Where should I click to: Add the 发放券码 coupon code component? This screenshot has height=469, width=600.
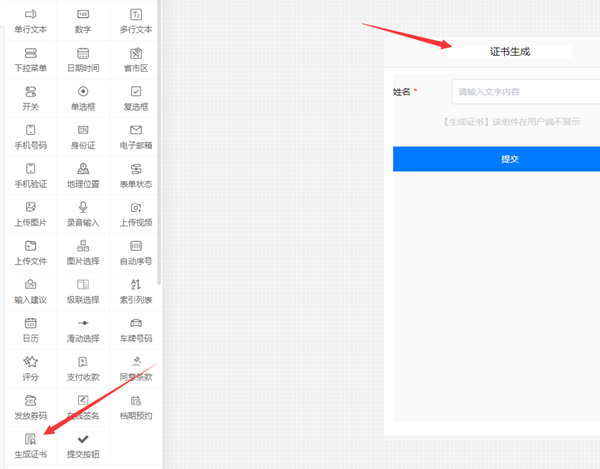tap(31, 408)
